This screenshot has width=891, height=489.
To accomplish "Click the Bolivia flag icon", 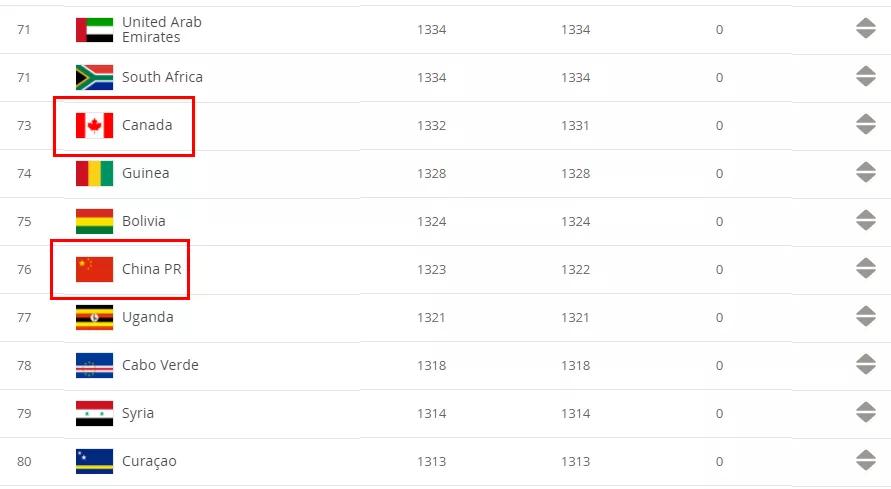I will (x=94, y=221).
